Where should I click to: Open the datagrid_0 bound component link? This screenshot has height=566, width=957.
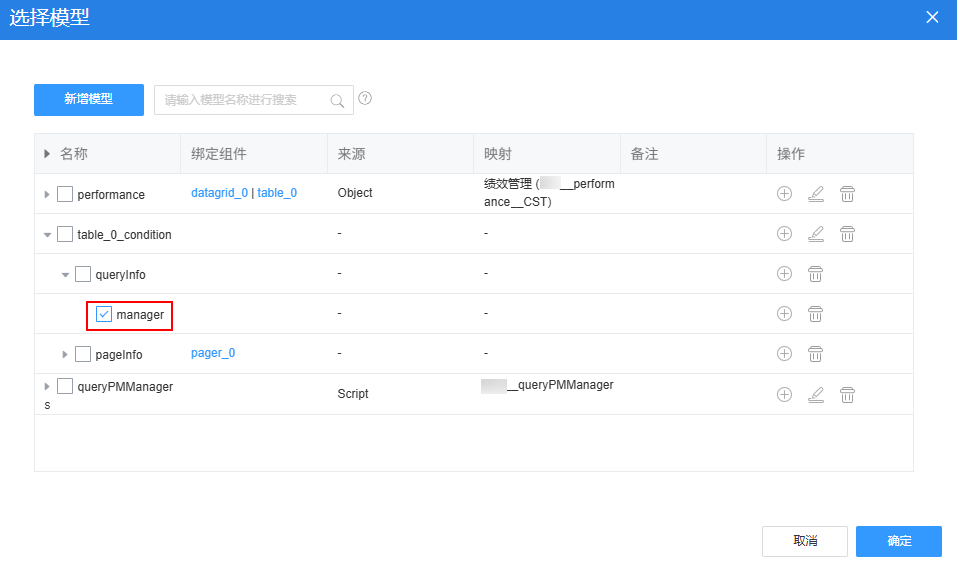[x=219, y=193]
